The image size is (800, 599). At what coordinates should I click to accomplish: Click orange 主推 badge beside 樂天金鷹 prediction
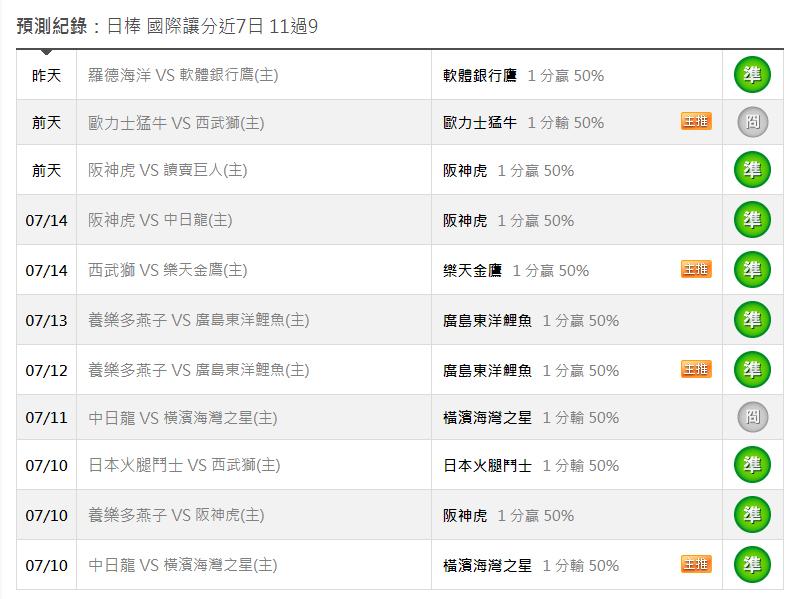(x=696, y=269)
